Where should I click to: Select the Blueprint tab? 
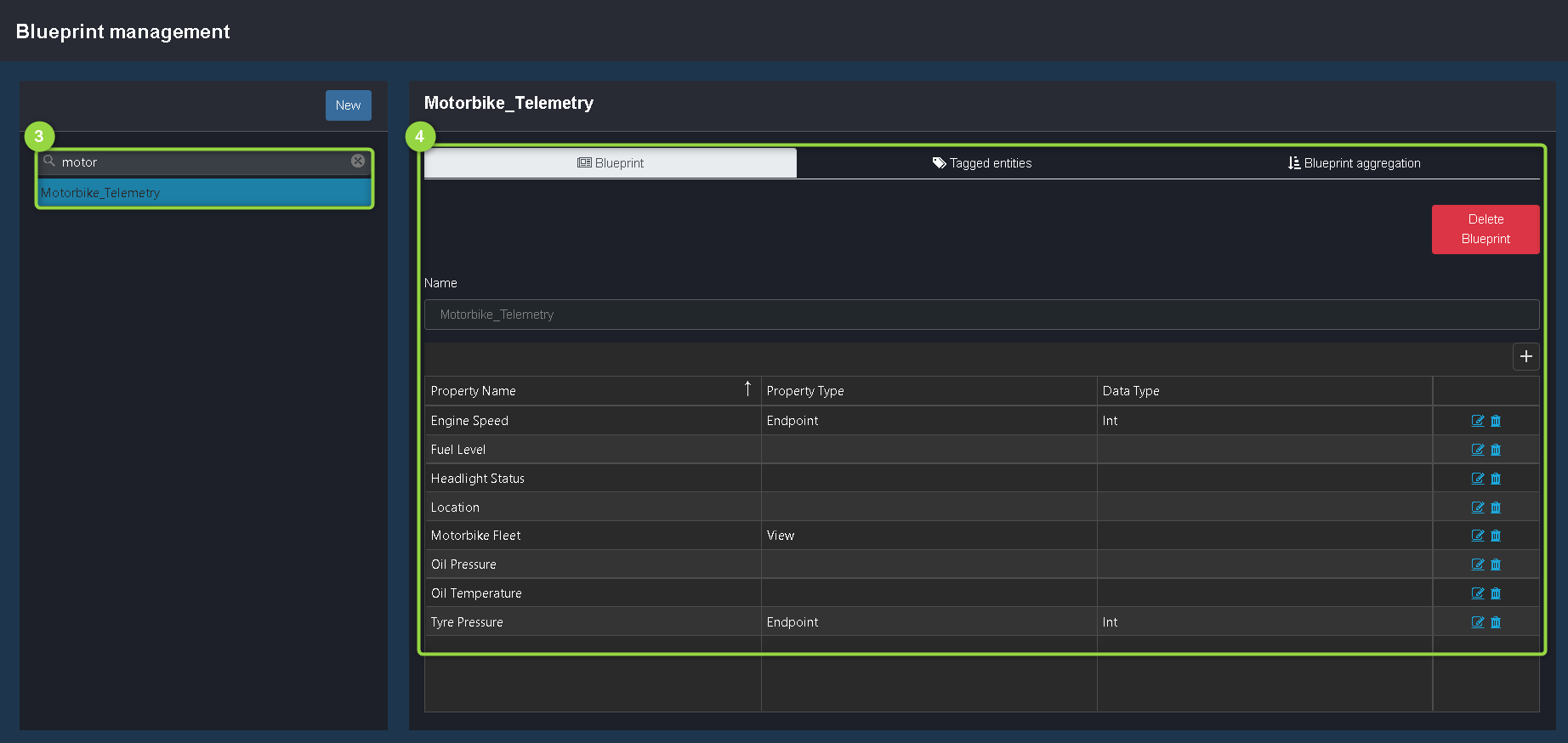pos(610,163)
